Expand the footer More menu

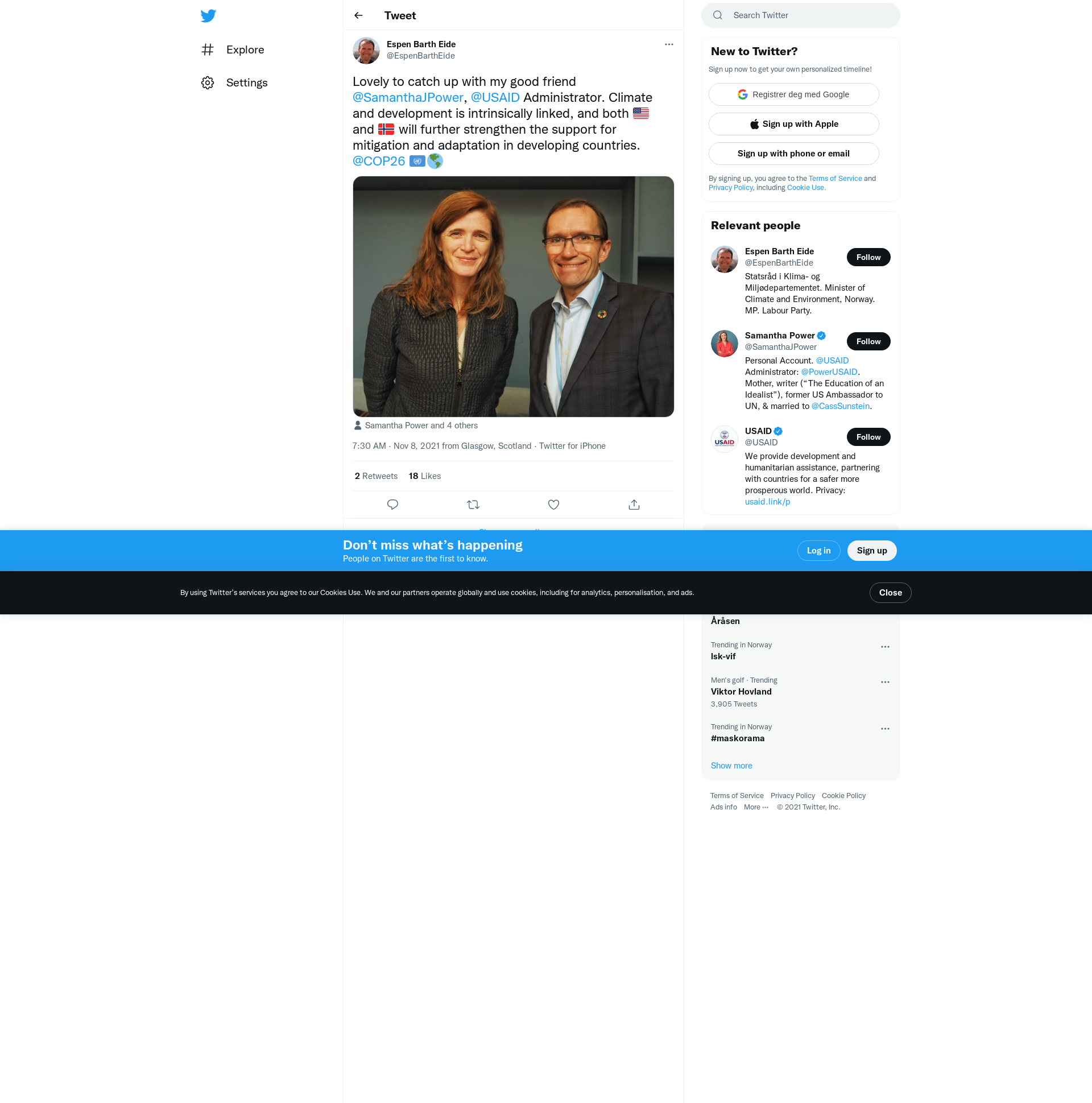click(x=756, y=807)
